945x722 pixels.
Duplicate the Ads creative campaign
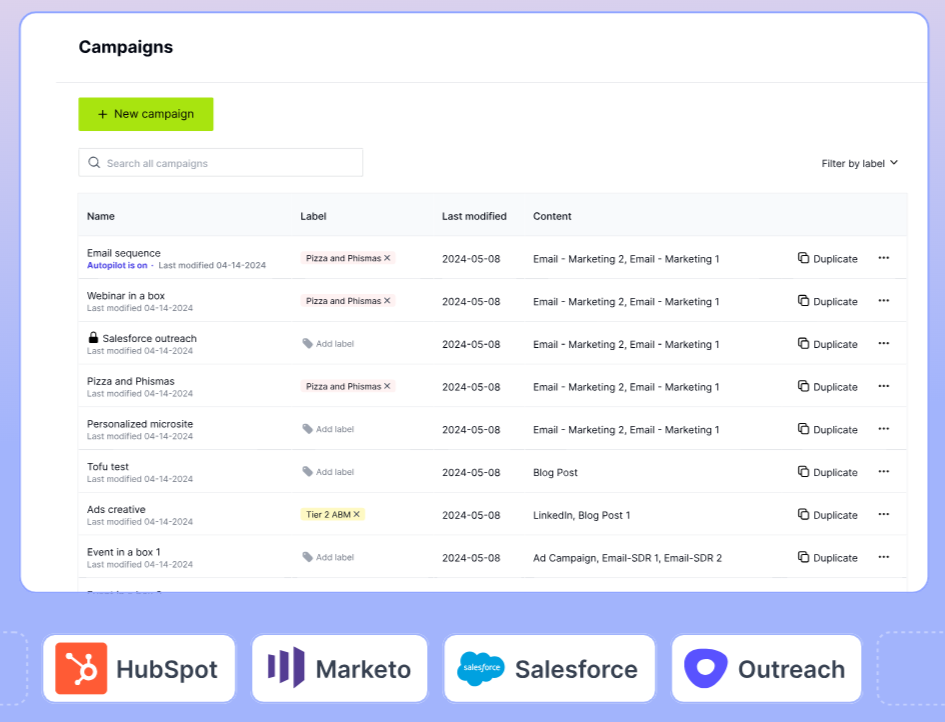click(x=827, y=515)
